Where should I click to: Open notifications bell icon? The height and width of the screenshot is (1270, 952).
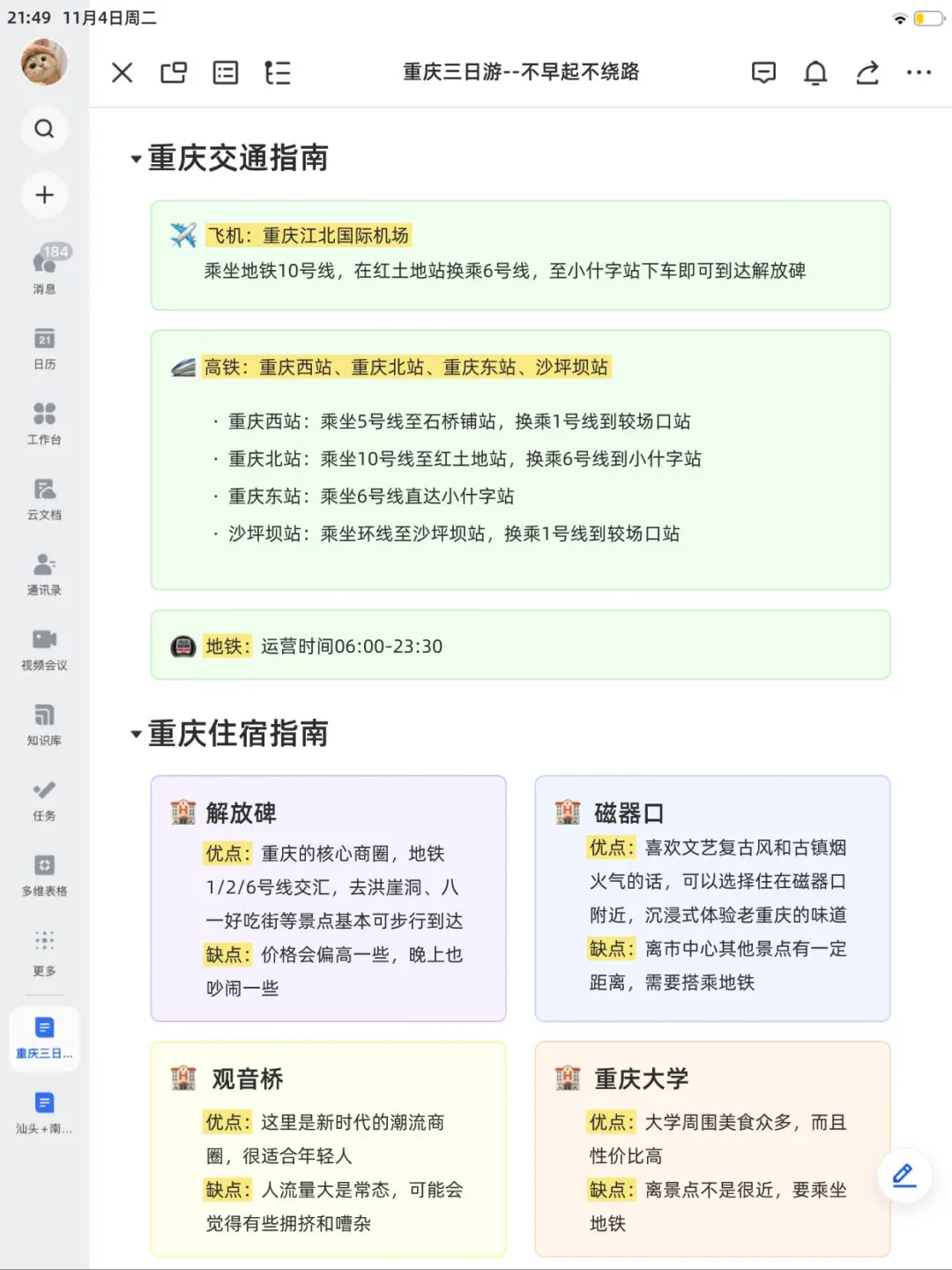815,72
